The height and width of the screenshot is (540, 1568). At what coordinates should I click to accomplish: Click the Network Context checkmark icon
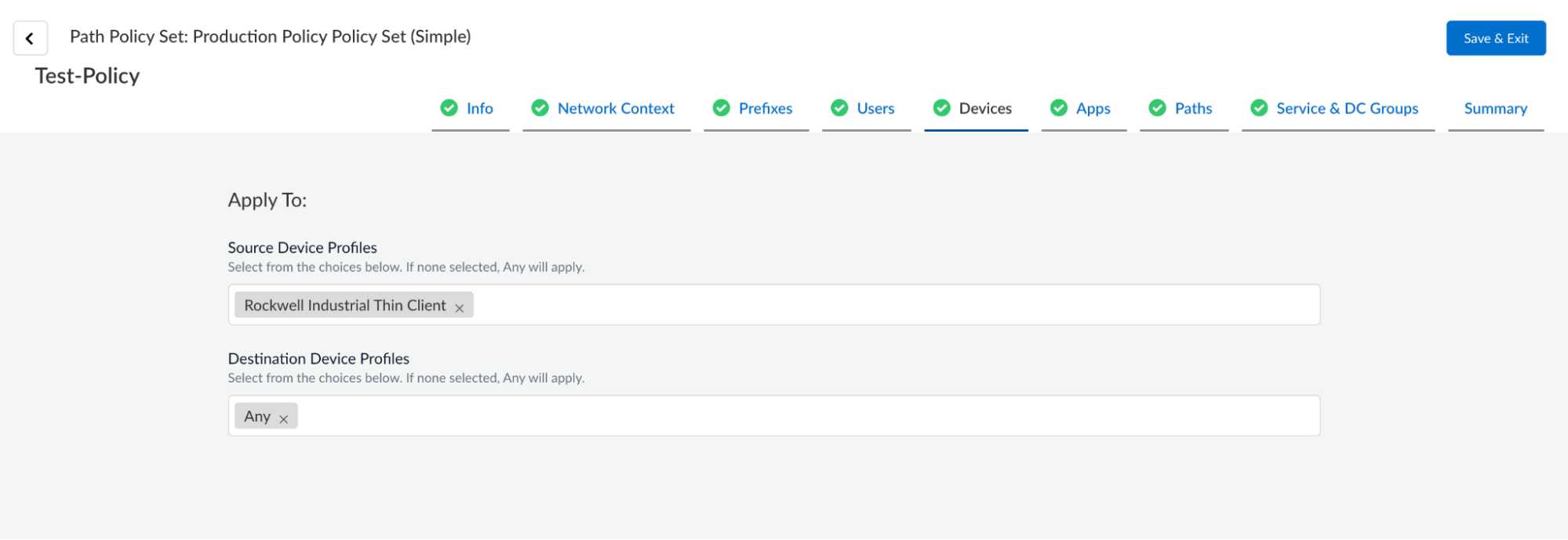(x=540, y=108)
